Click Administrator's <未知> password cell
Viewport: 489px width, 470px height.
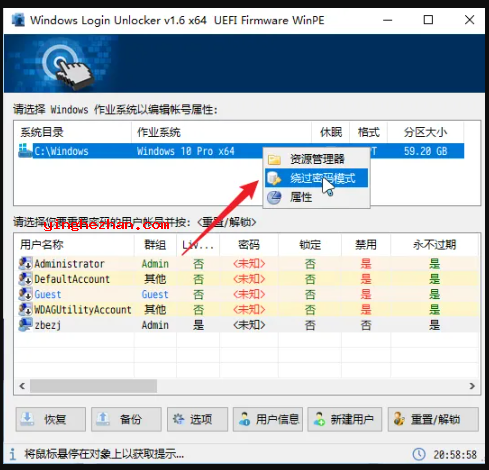pyautogui.click(x=249, y=264)
